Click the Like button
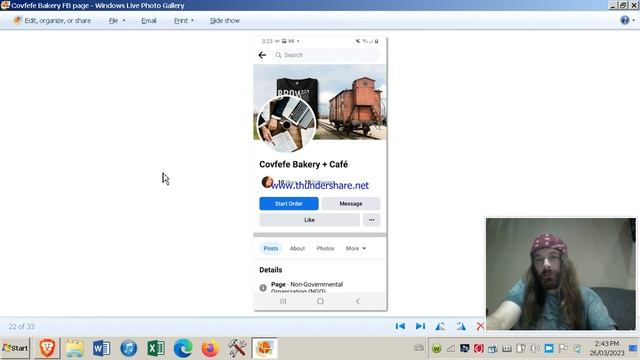640x360 pixels. click(309, 220)
